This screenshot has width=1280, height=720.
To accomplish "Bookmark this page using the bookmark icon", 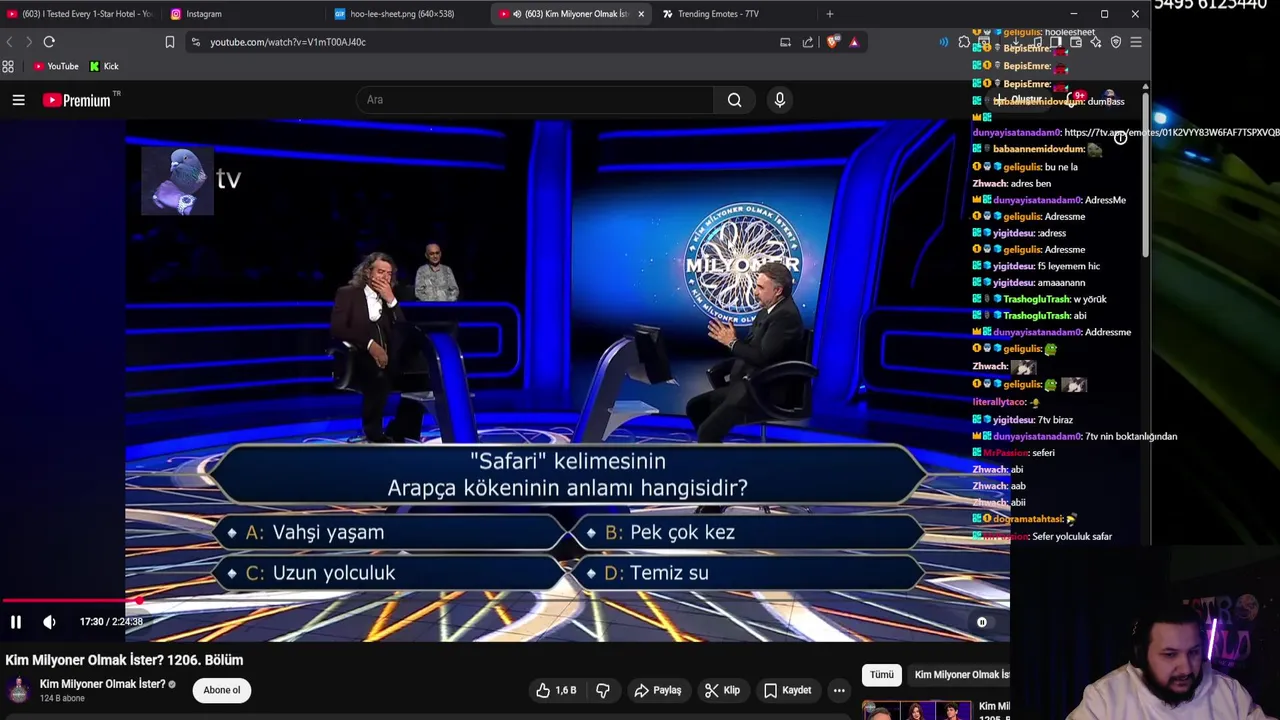I will (170, 42).
